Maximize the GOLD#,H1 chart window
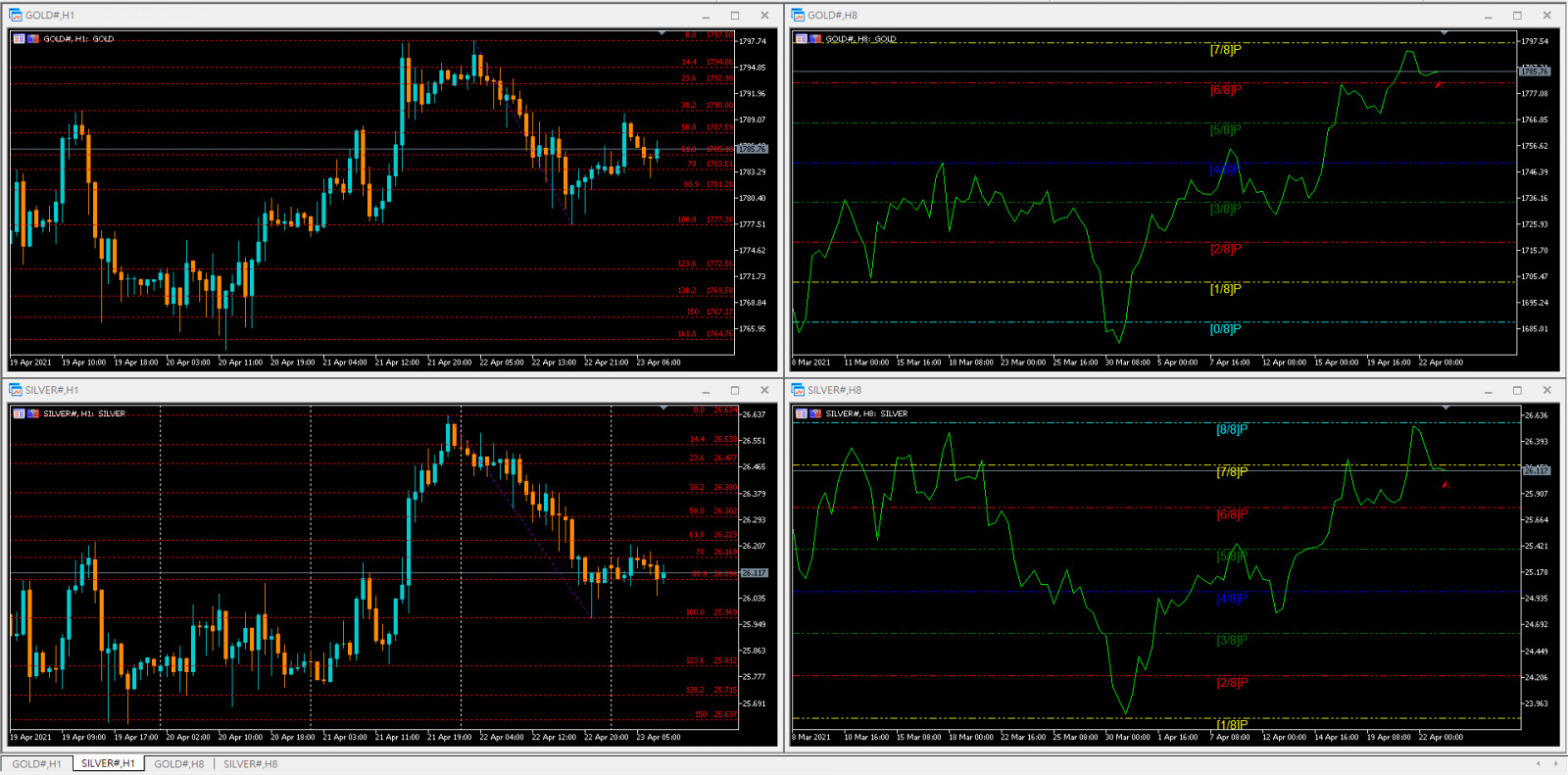 coord(735,15)
